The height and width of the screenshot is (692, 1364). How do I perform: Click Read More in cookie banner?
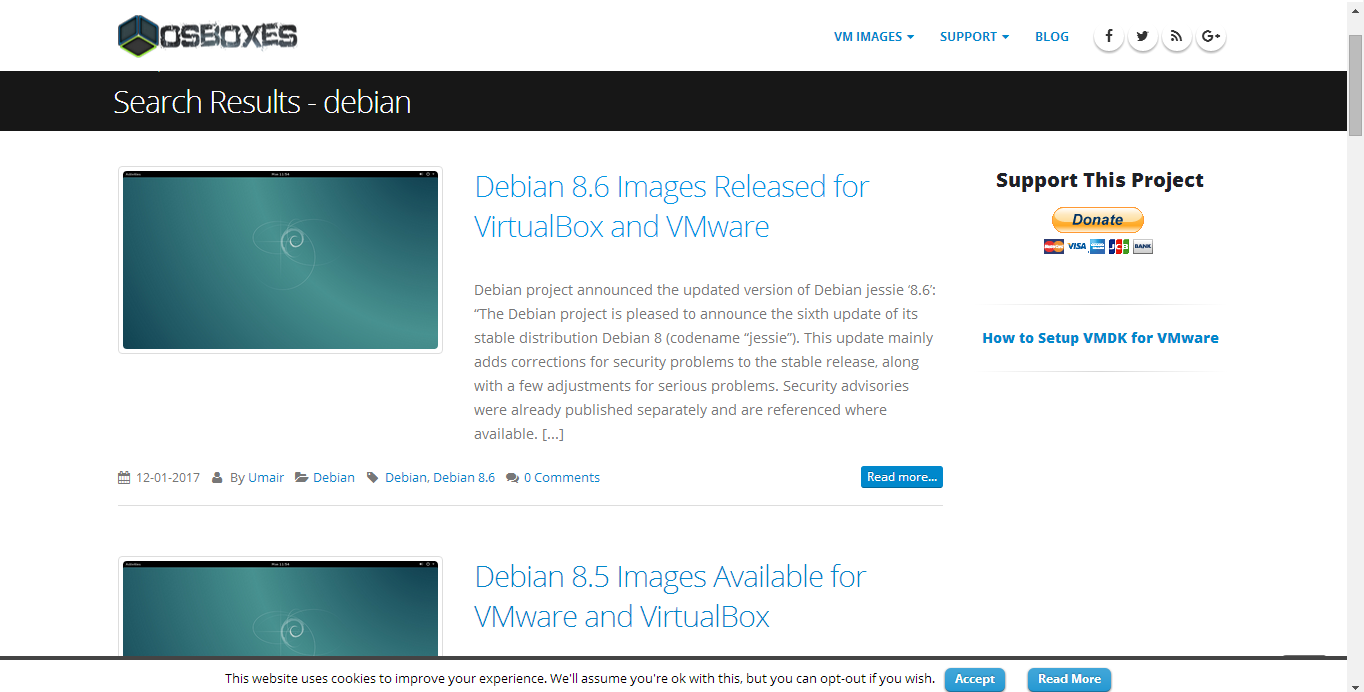(1069, 679)
